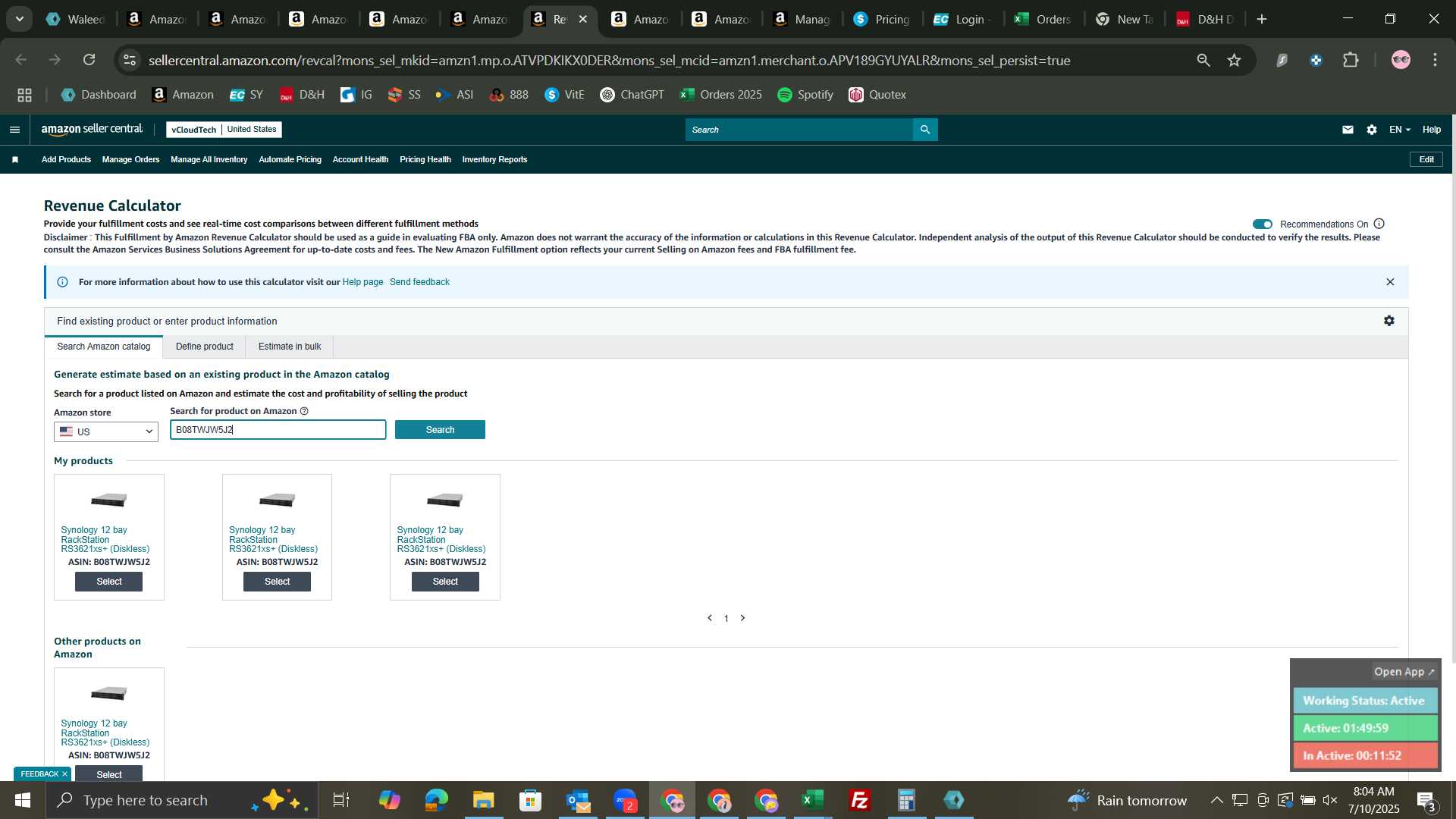The width and height of the screenshot is (1456, 819).
Task: Click the bookmark icon beside Add Products
Action: click(x=15, y=159)
